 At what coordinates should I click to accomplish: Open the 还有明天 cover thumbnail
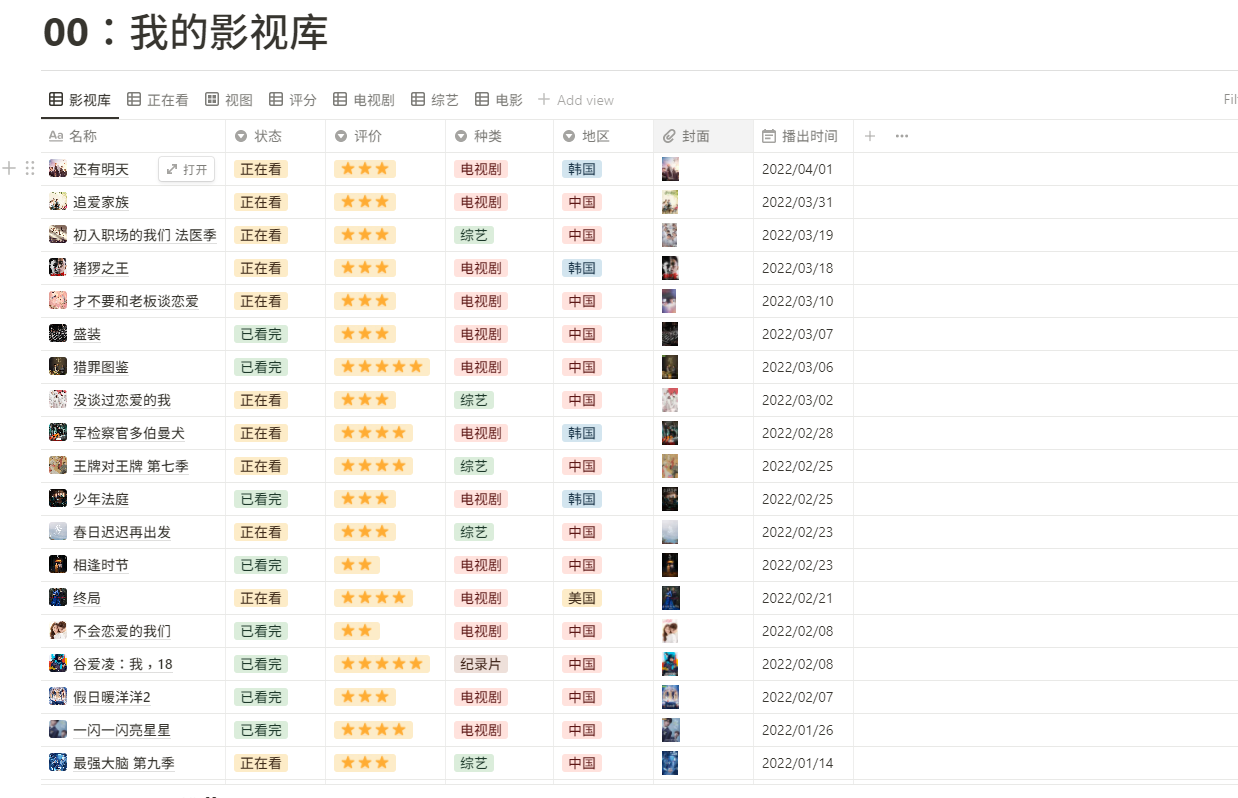[670, 169]
